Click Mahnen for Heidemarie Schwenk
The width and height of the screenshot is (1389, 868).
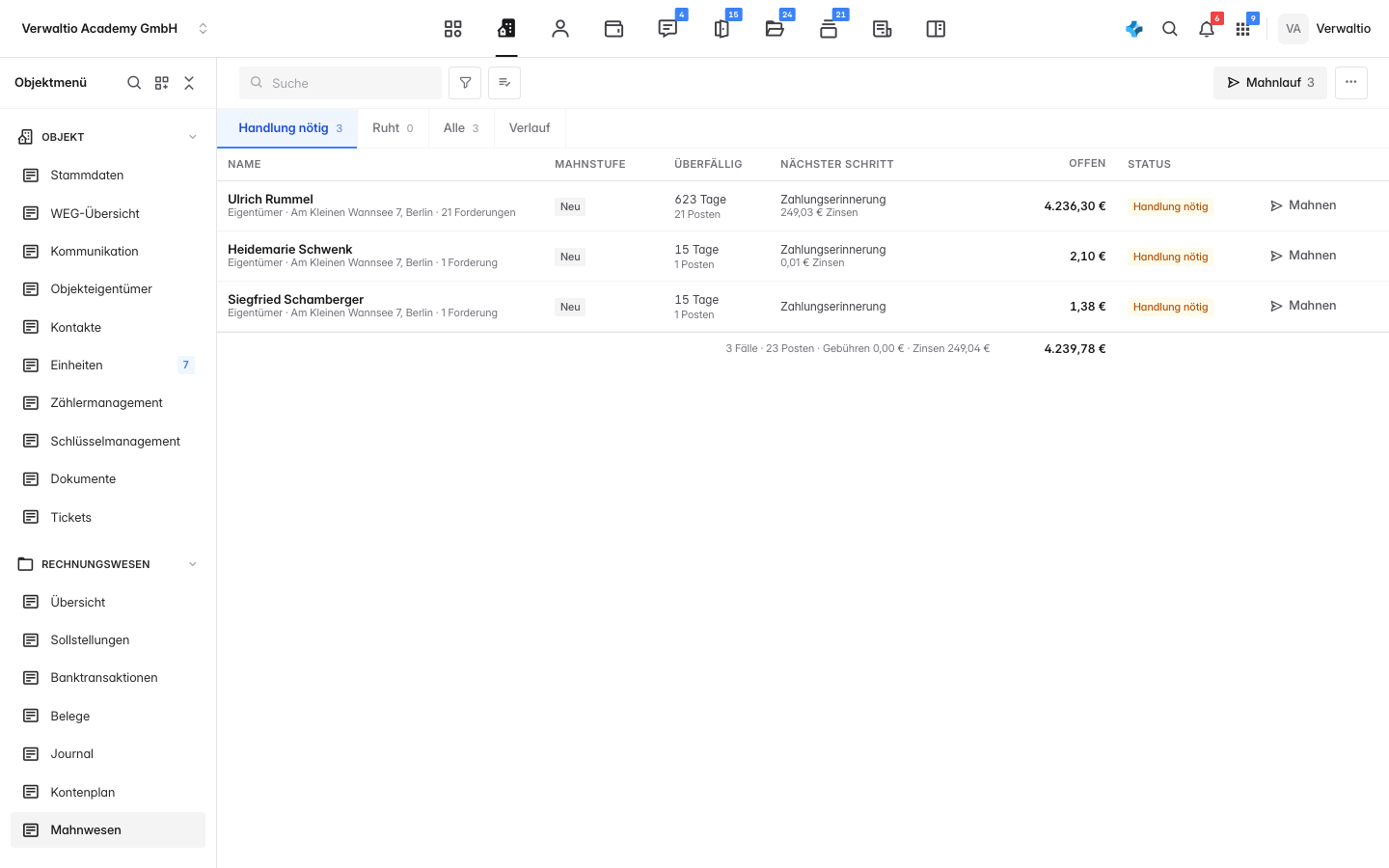coord(1303,256)
